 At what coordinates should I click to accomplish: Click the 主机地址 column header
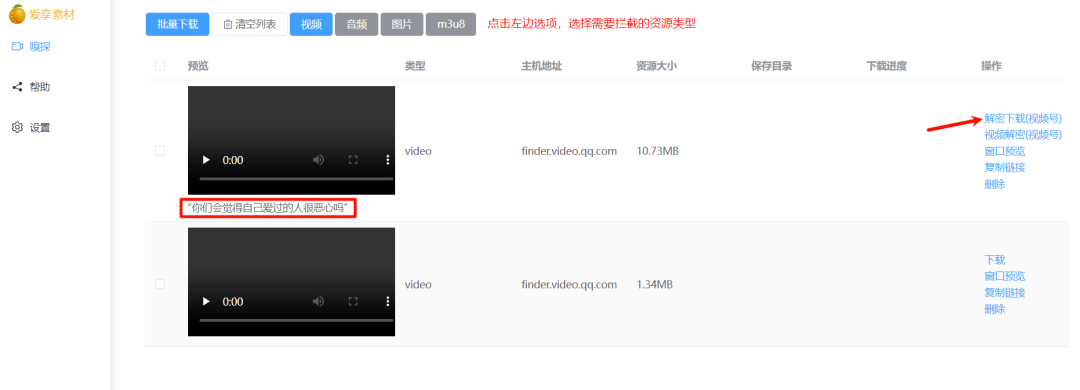[541, 66]
